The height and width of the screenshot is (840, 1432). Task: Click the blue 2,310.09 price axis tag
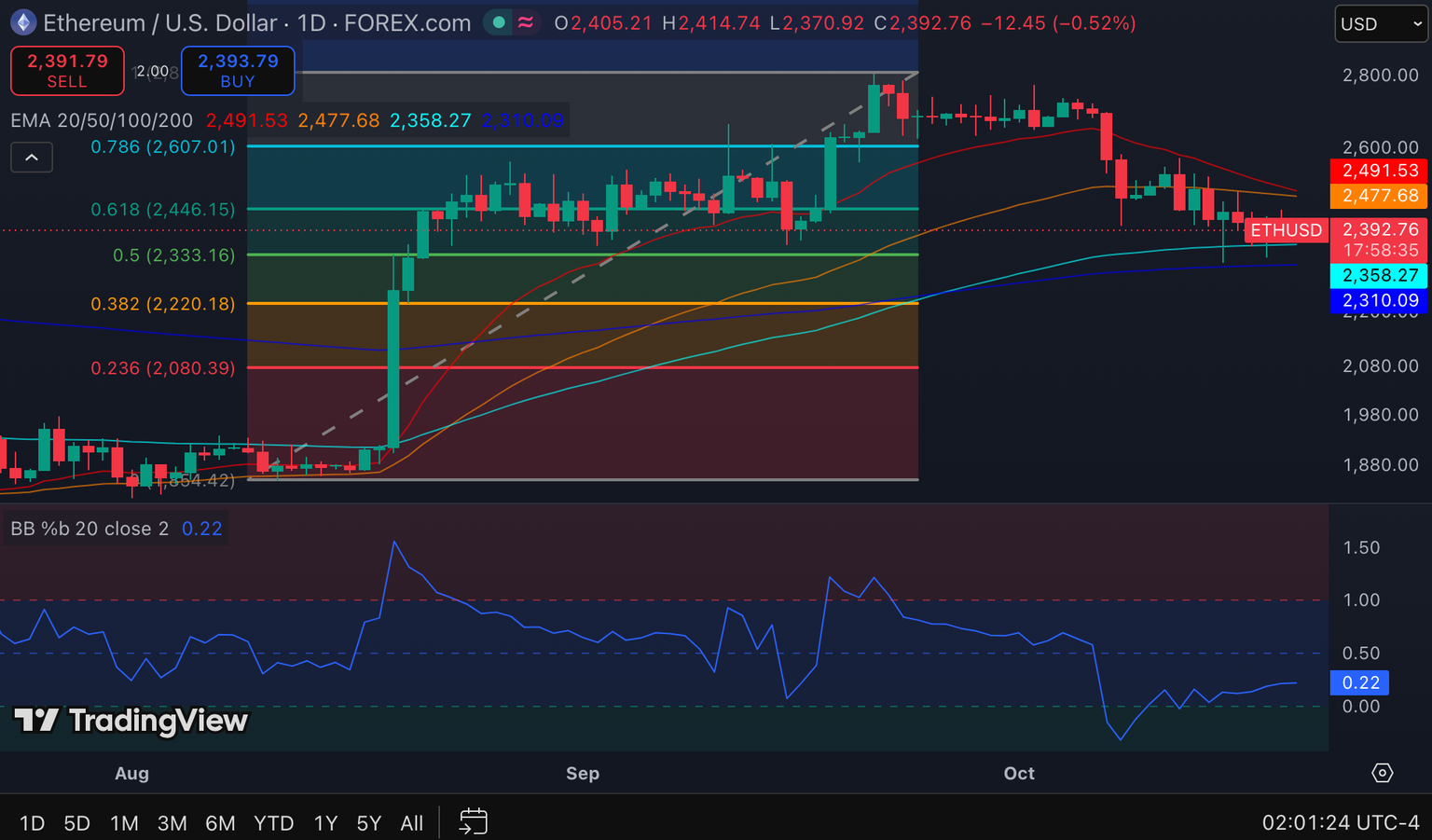click(1380, 300)
